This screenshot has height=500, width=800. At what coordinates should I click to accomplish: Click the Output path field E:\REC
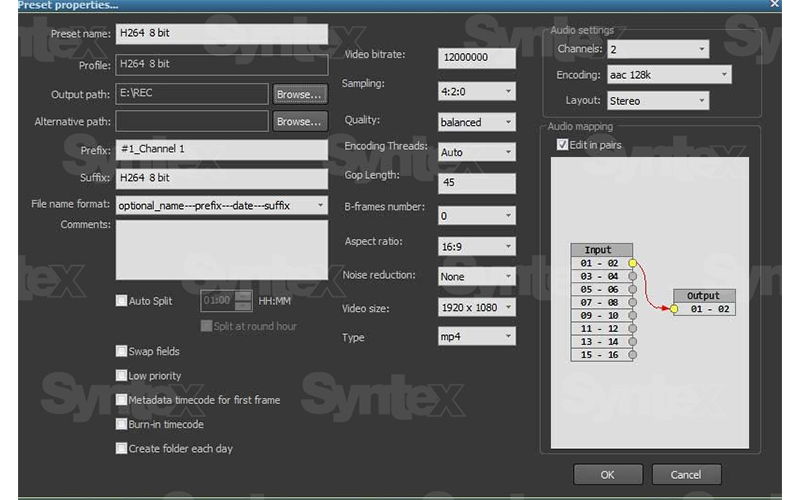pyautogui.click(x=192, y=94)
